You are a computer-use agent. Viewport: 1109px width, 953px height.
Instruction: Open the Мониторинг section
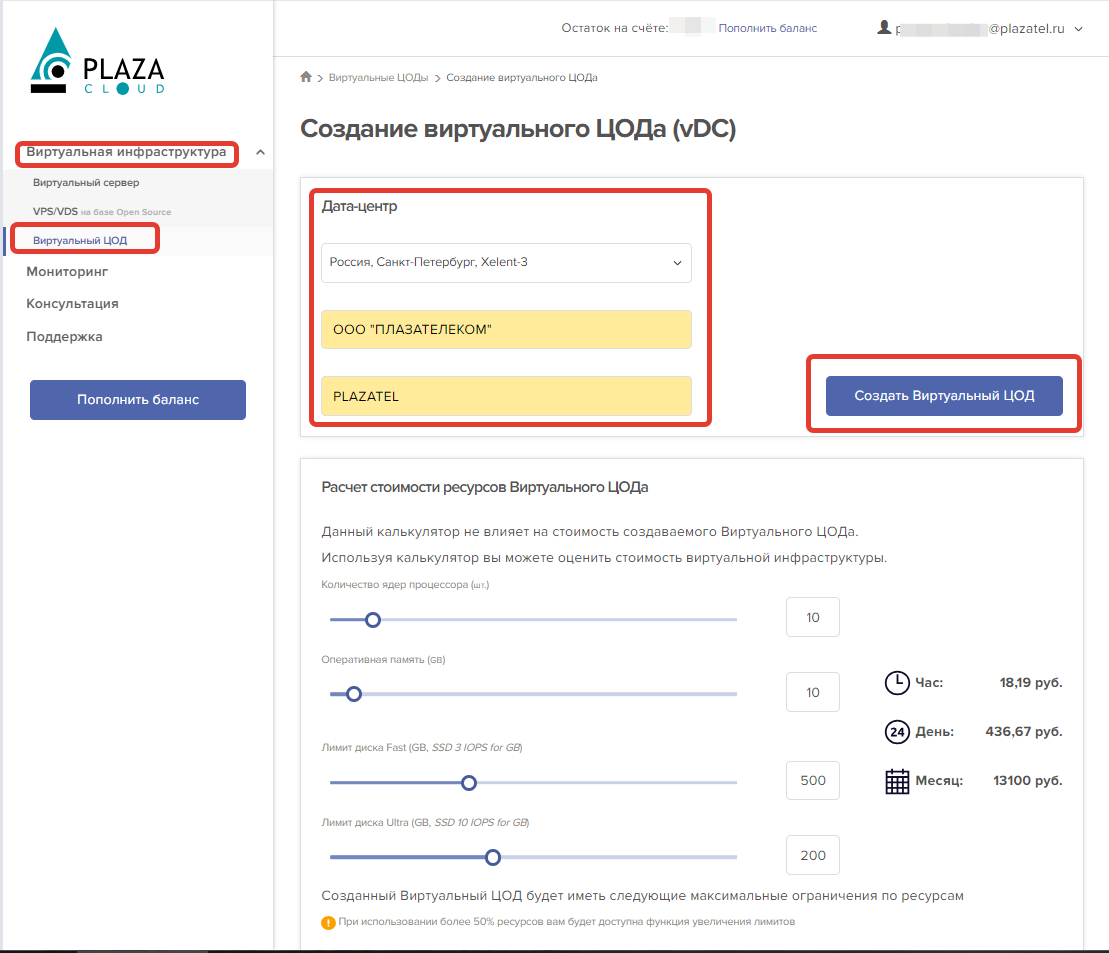pos(67,271)
